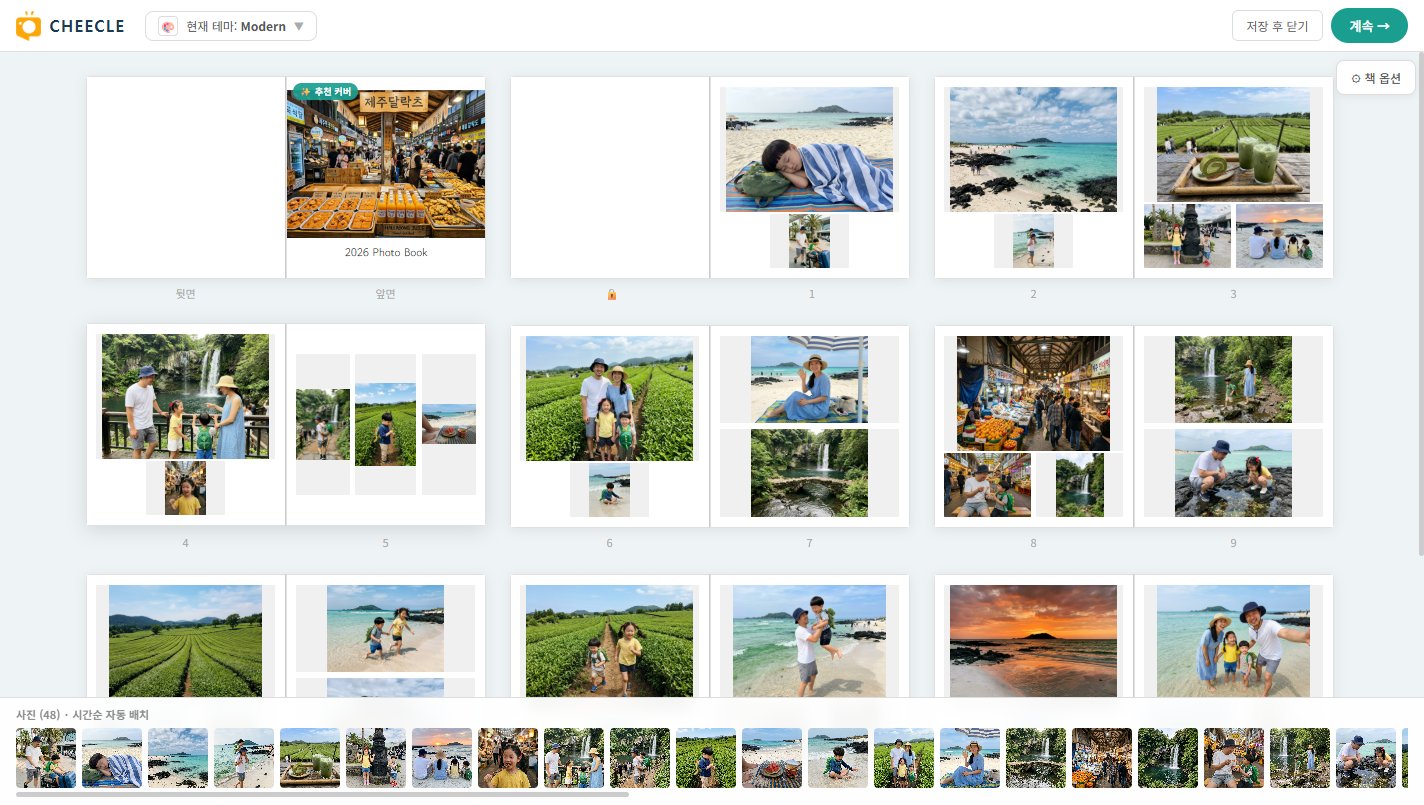Click the first thumbnail in the photo strip
Screen dimensions: 1424x805
point(46,758)
